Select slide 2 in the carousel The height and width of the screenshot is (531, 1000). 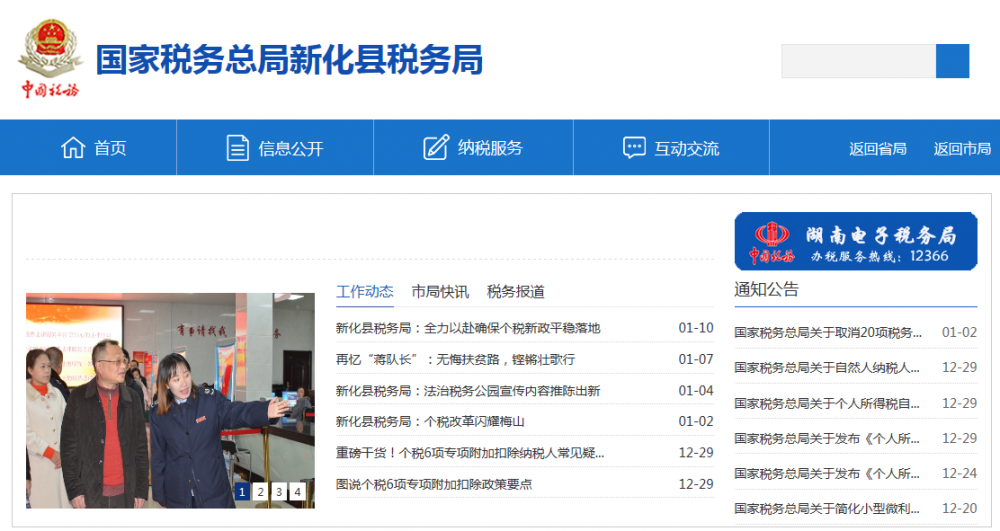click(260, 491)
